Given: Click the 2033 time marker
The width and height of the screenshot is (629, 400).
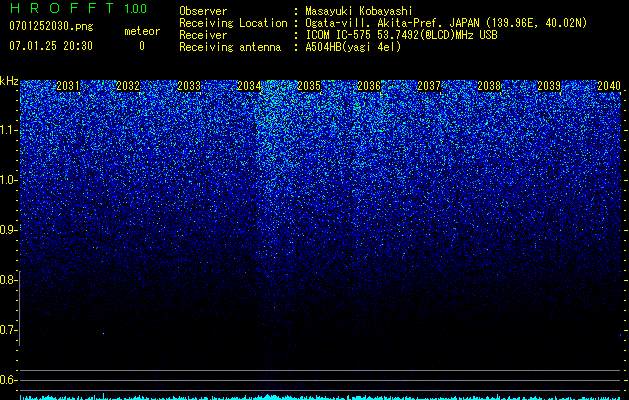Looking at the screenshot, I should coord(189,86).
